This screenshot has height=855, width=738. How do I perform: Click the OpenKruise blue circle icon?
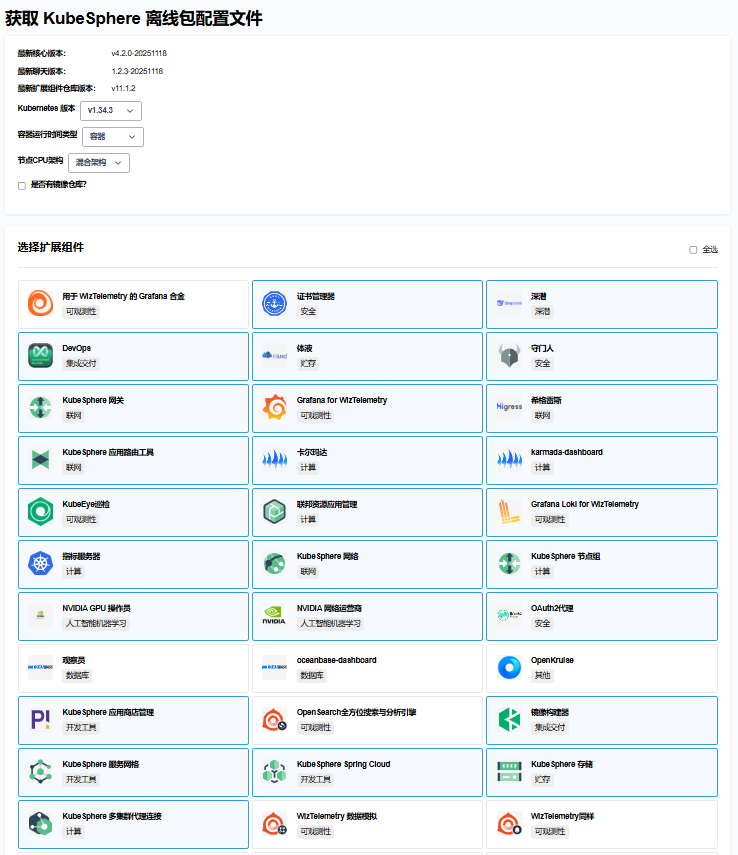(x=508, y=667)
